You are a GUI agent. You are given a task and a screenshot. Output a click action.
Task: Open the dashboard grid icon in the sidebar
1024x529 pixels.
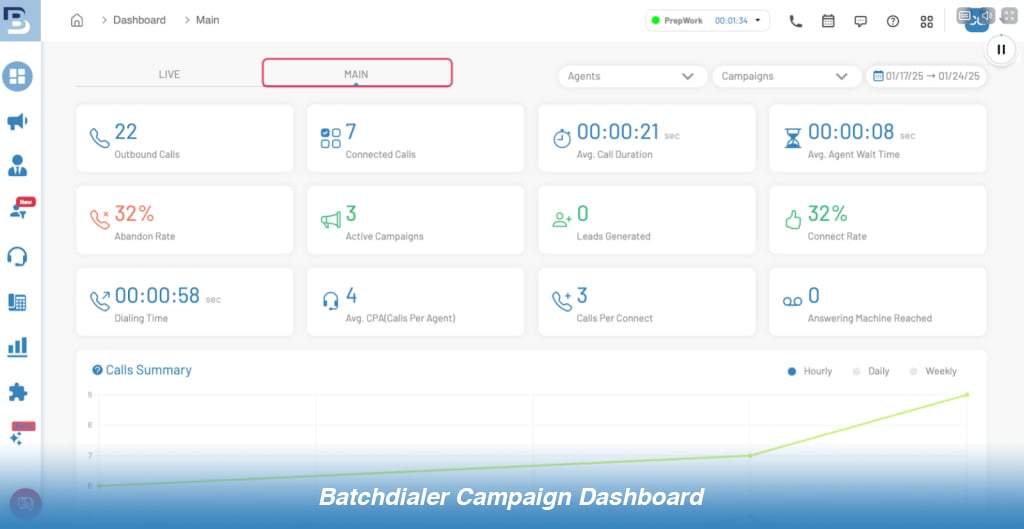(x=18, y=76)
